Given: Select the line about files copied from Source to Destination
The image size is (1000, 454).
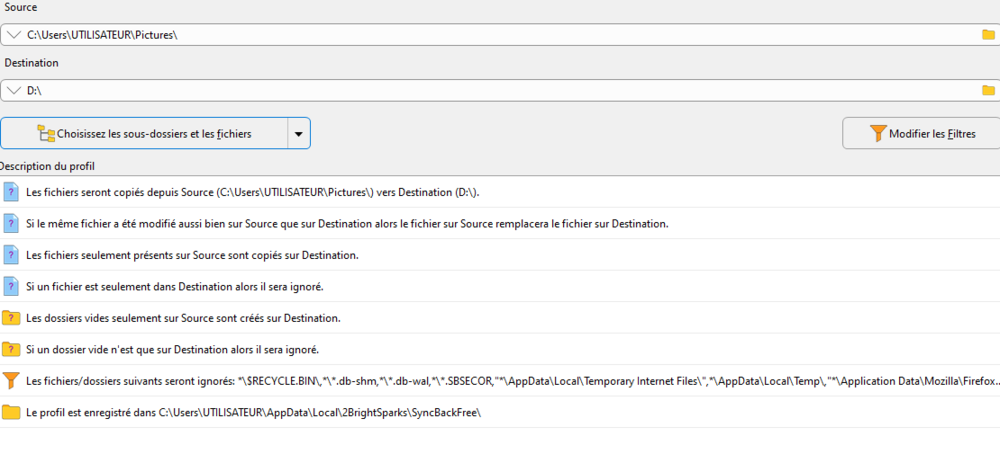Looking at the screenshot, I should tap(259, 192).
